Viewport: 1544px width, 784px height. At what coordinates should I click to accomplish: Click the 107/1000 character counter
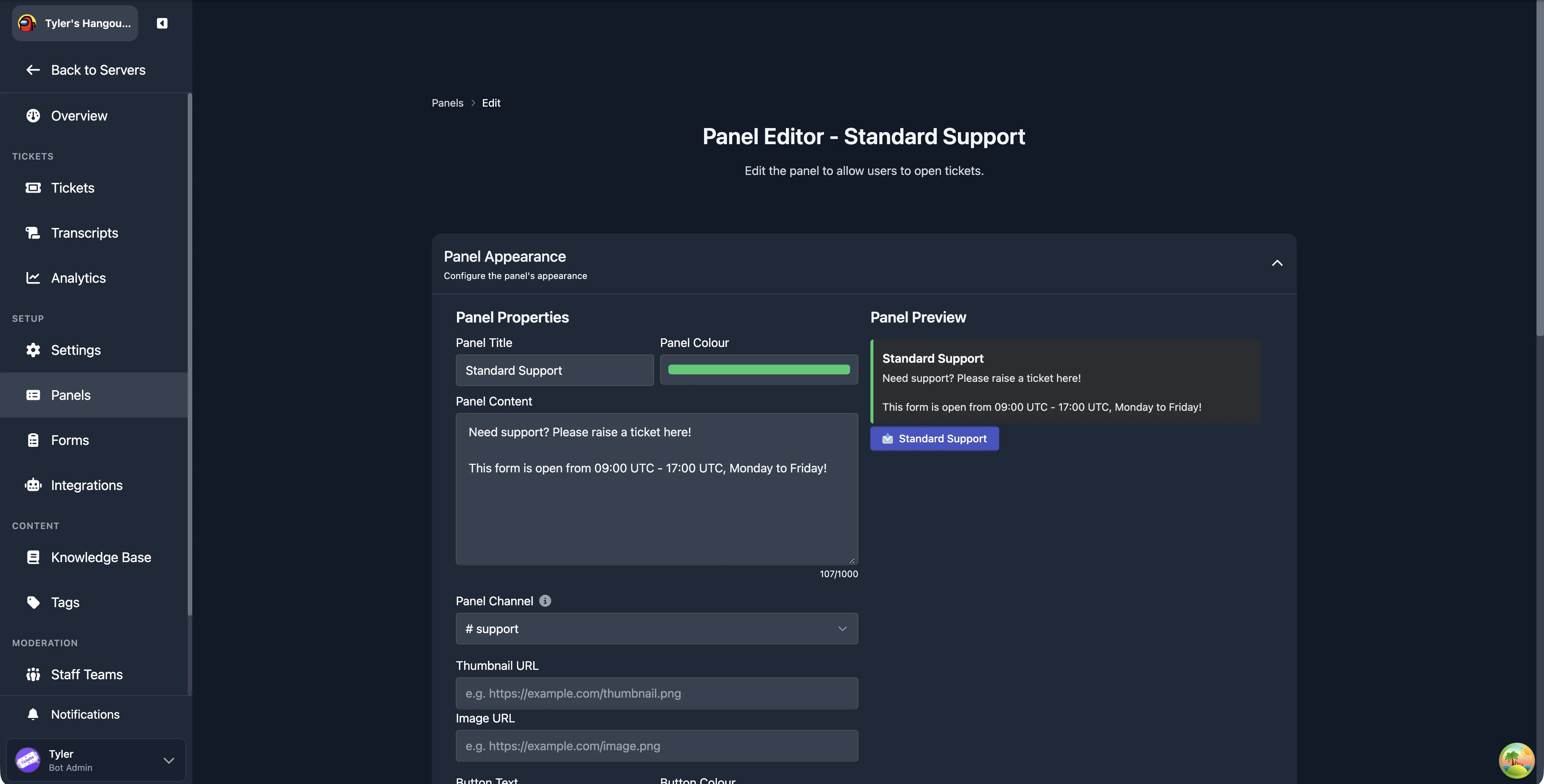838,574
